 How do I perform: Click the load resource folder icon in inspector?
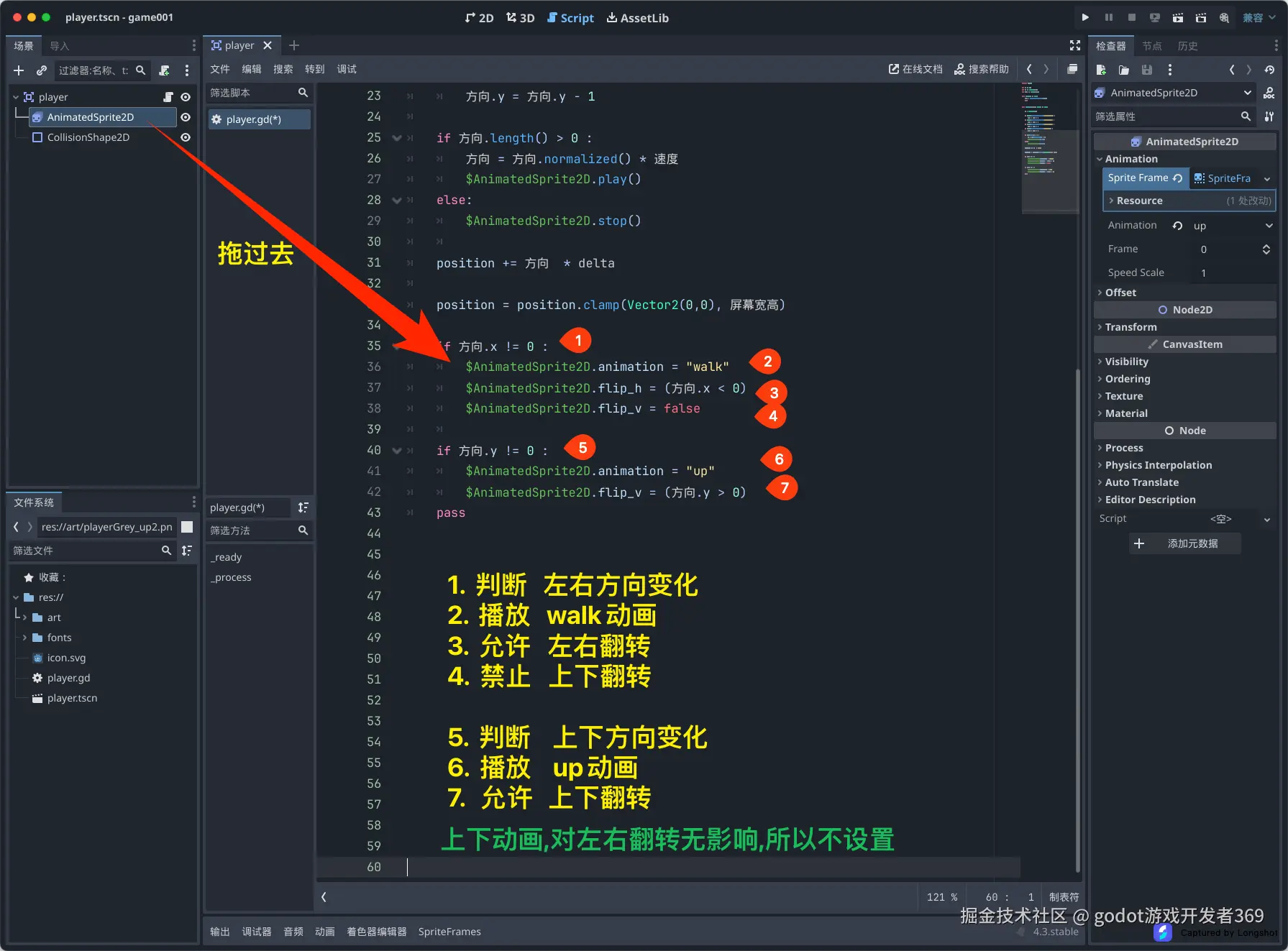1124,70
